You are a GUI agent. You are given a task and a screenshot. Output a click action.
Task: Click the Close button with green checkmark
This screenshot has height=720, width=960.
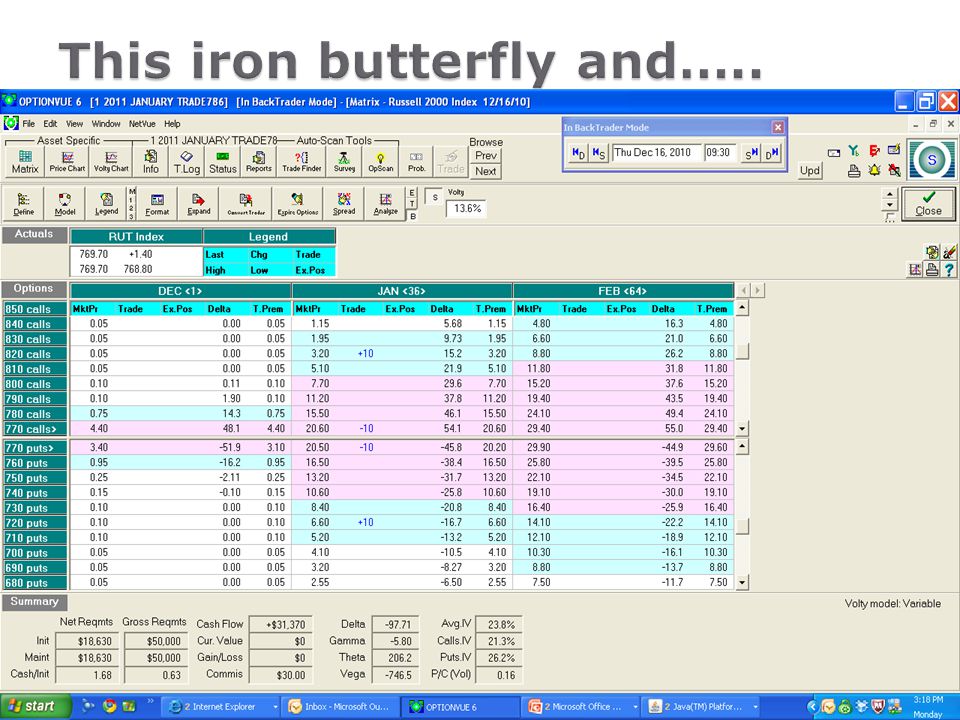(x=928, y=204)
